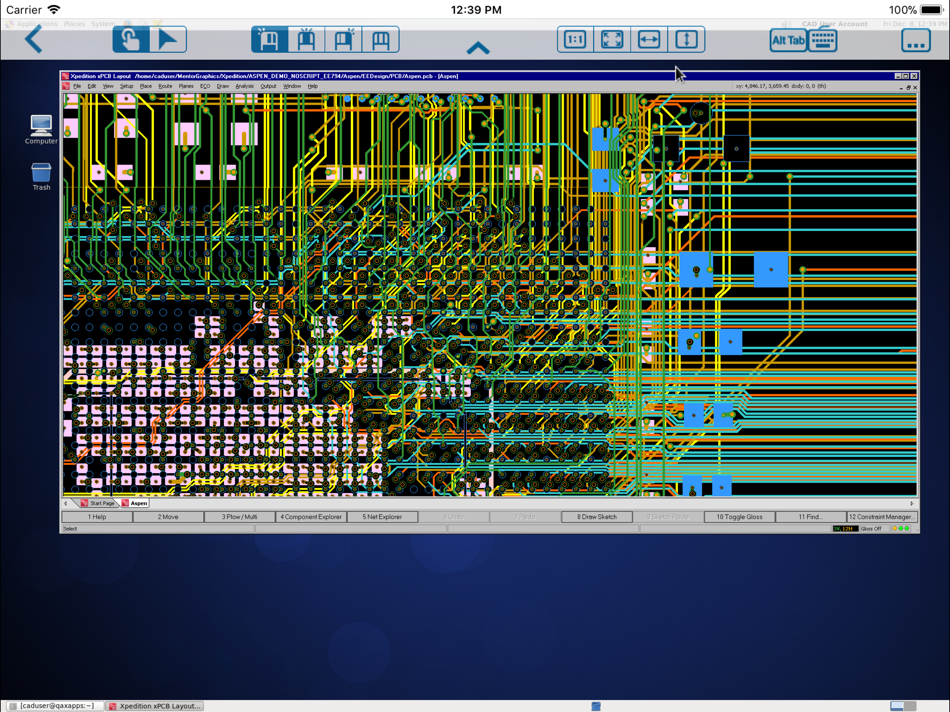Click the fit height vertical arrows icon
Image resolution: width=950 pixels, height=712 pixels.
pos(686,40)
